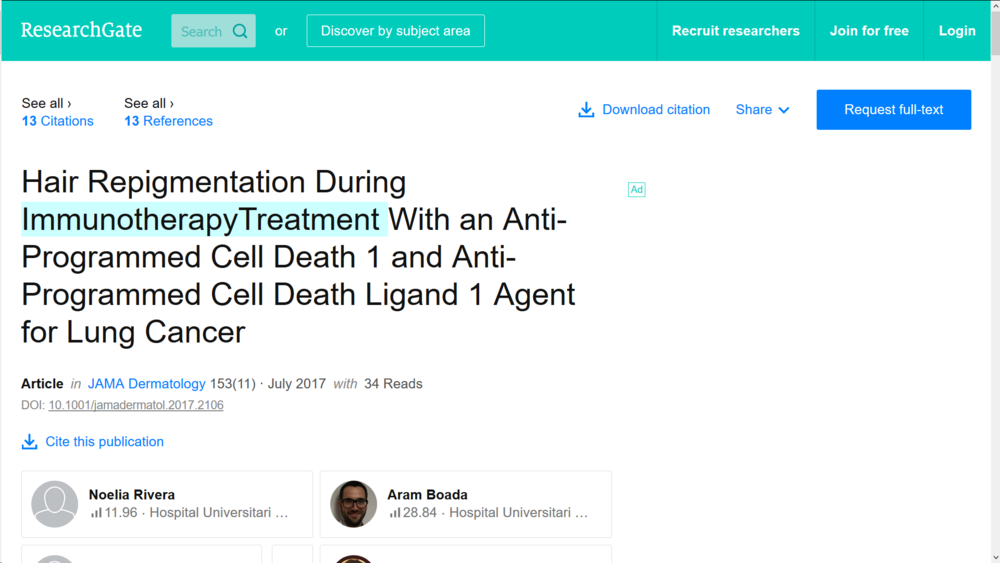
Task: Click the Ad badge icon
Action: click(636, 190)
